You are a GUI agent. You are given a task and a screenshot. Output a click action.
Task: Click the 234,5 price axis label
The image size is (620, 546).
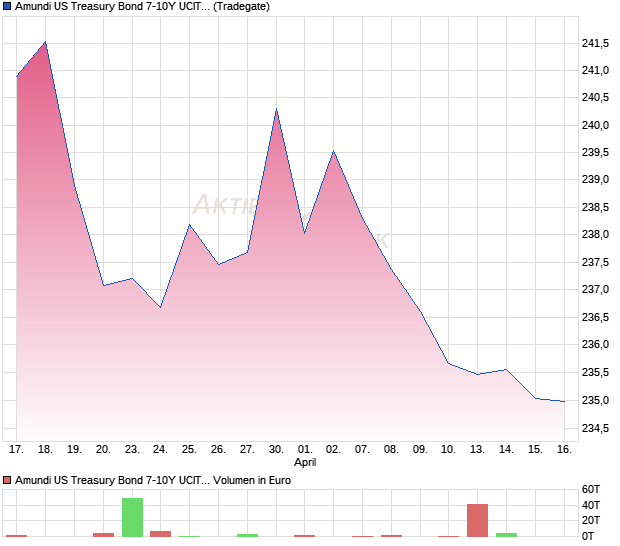coord(595,428)
